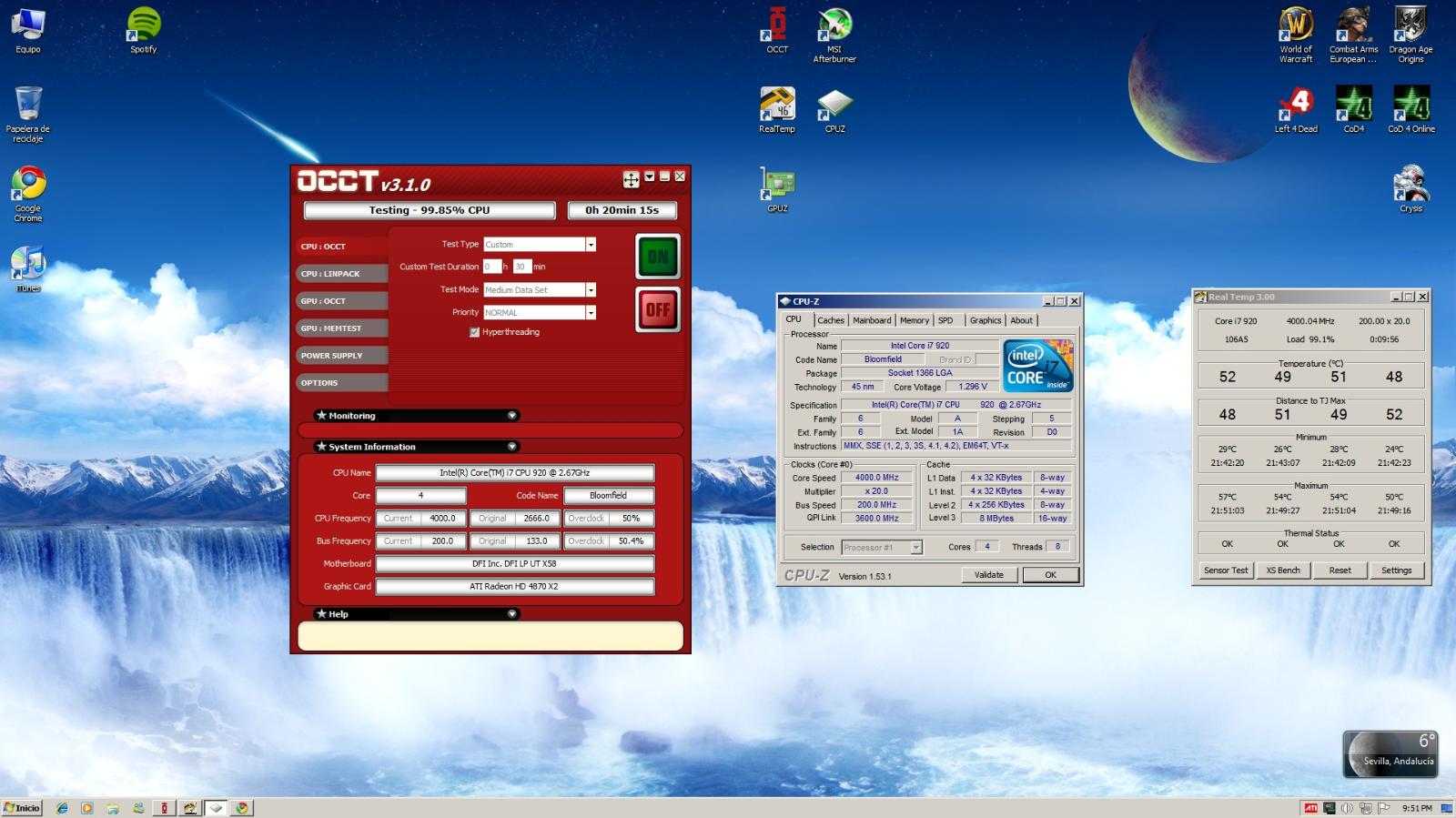Open the iTunes desktop shortcut
Viewport: 1456px width, 818px height.
click(28, 269)
